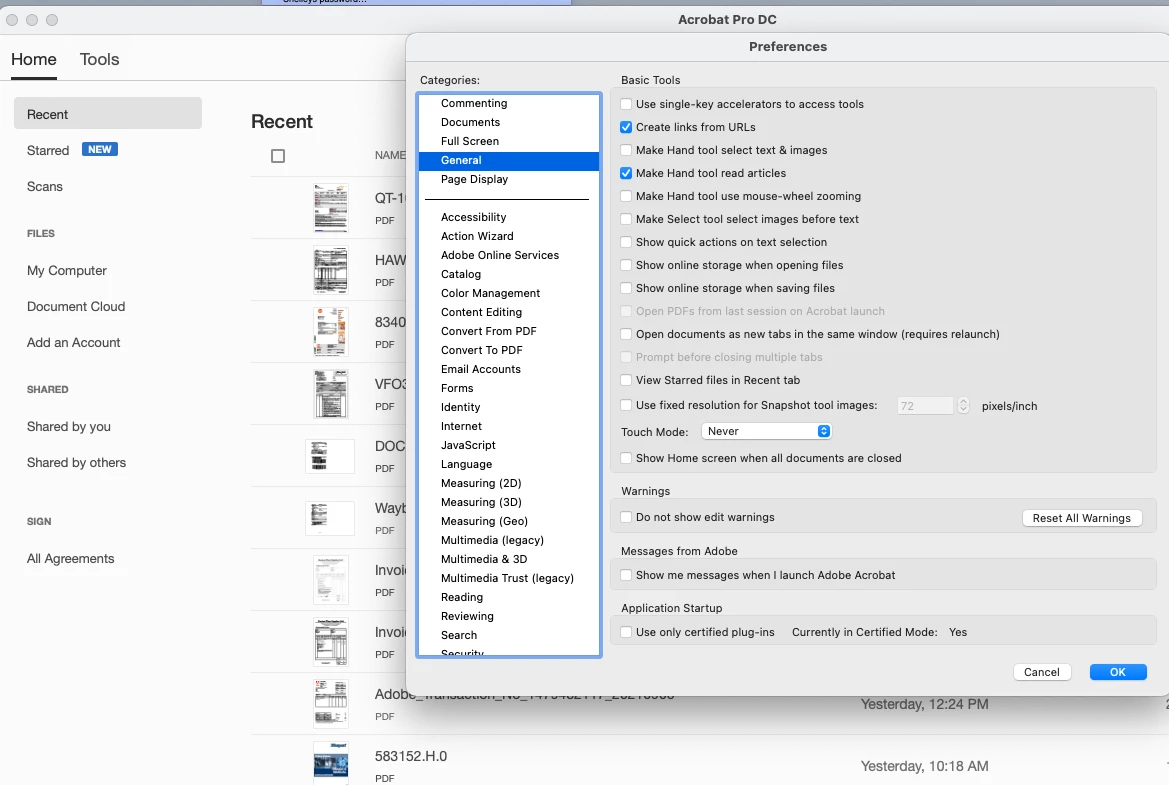Viewport: 1169px width, 785px height.
Task: Enable Make Hand tool select text & images
Action: 626,151
